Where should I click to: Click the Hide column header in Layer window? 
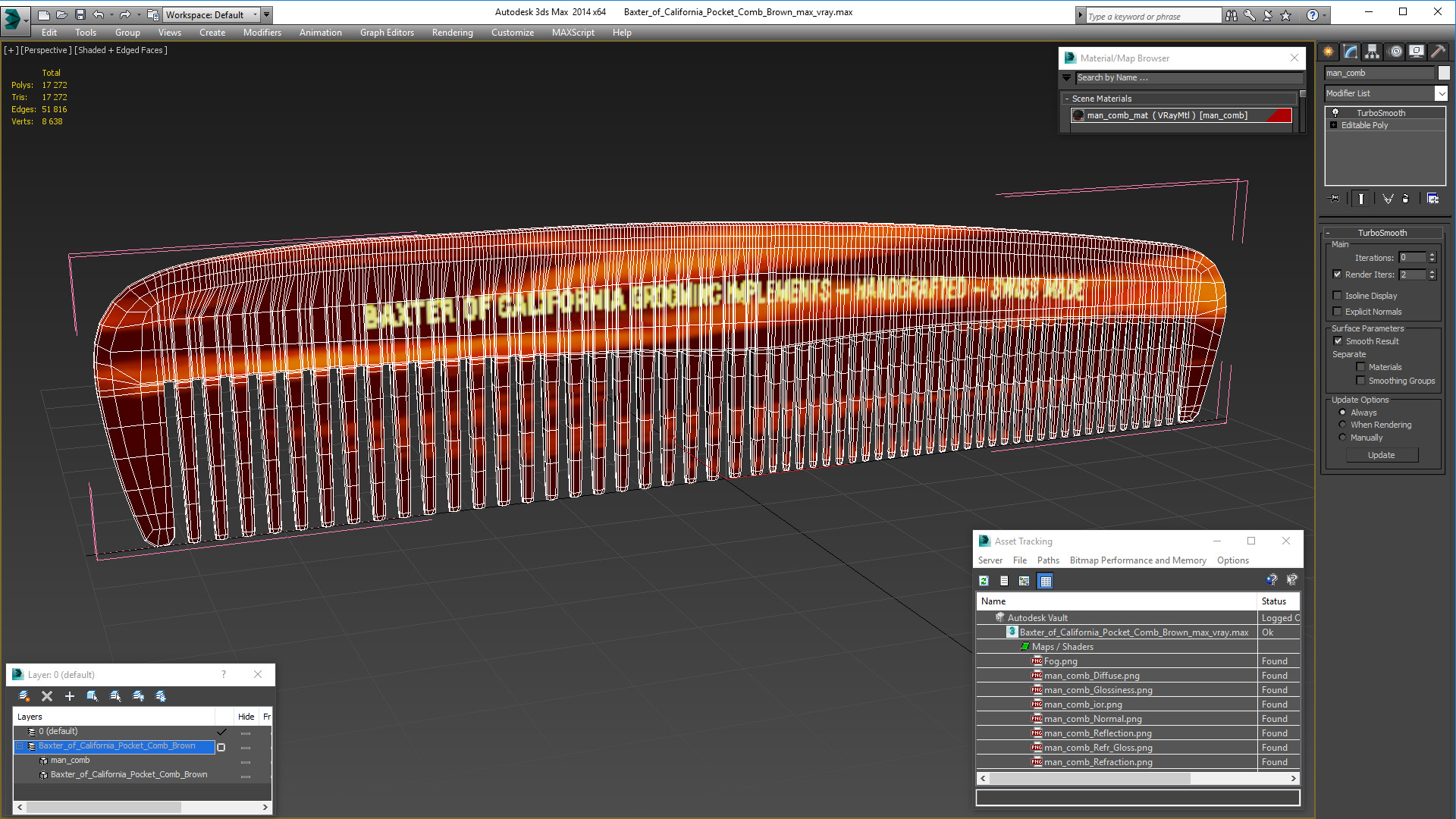point(246,717)
